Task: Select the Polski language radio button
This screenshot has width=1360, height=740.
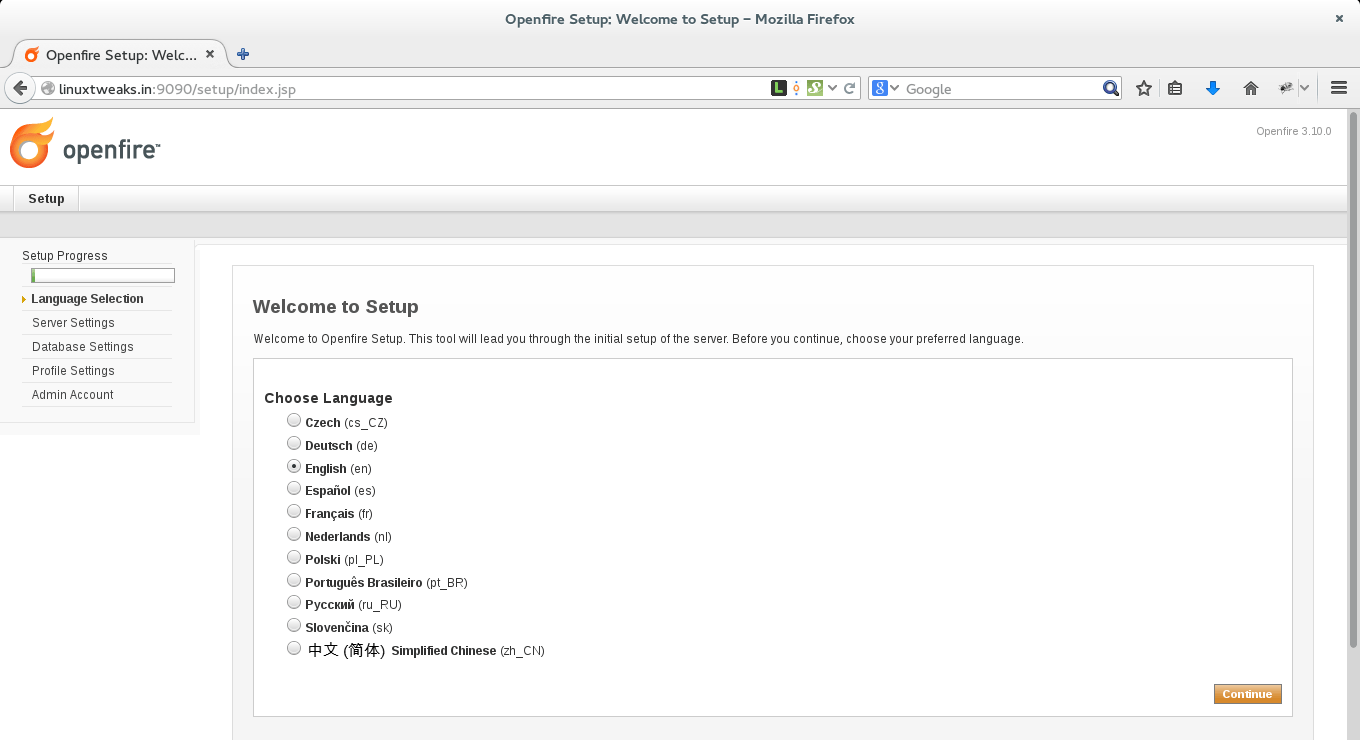Action: click(294, 557)
